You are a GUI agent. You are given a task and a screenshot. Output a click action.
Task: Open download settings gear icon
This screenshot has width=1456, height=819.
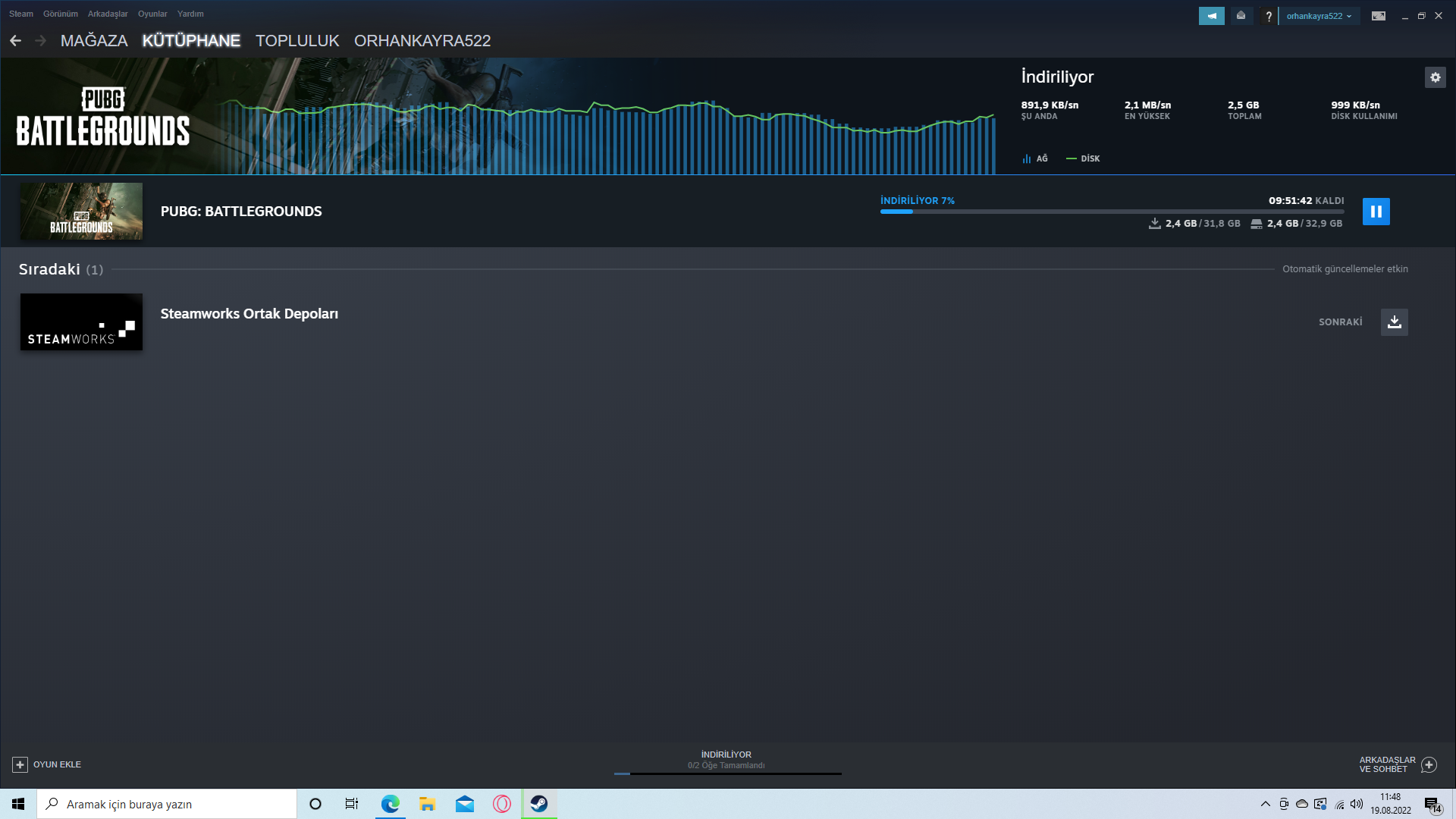(1435, 77)
